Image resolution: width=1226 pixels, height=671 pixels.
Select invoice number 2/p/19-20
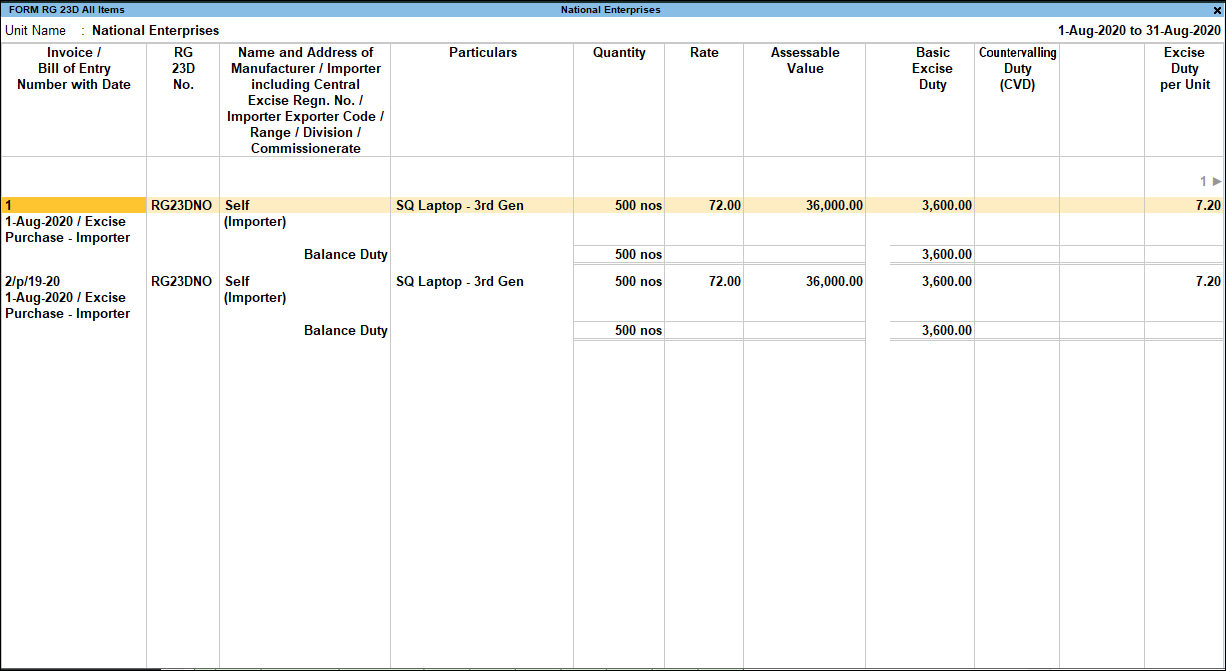[x=32, y=281]
